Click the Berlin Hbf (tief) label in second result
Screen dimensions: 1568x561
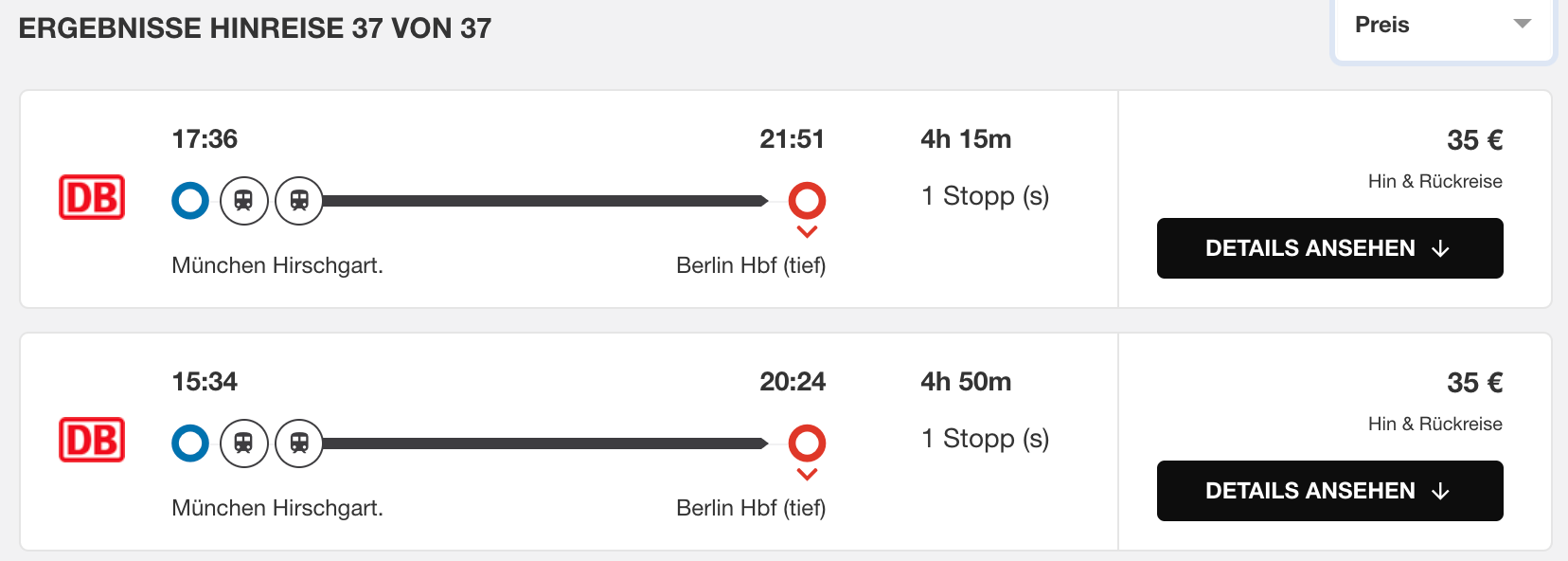pos(751,508)
